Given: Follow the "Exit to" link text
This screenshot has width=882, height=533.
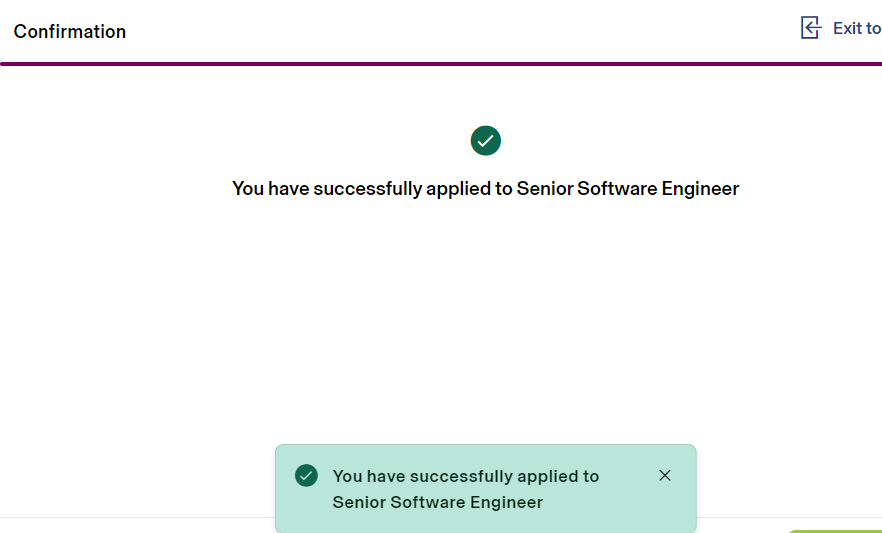Looking at the screenshot, I should point(856,28).
